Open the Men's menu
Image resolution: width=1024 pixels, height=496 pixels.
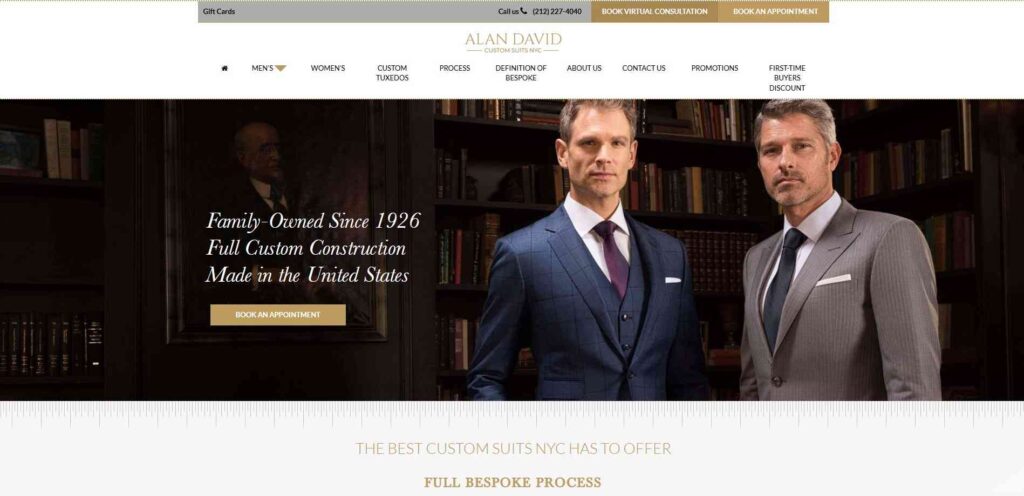pyautogui.click(x=263, y=68)
